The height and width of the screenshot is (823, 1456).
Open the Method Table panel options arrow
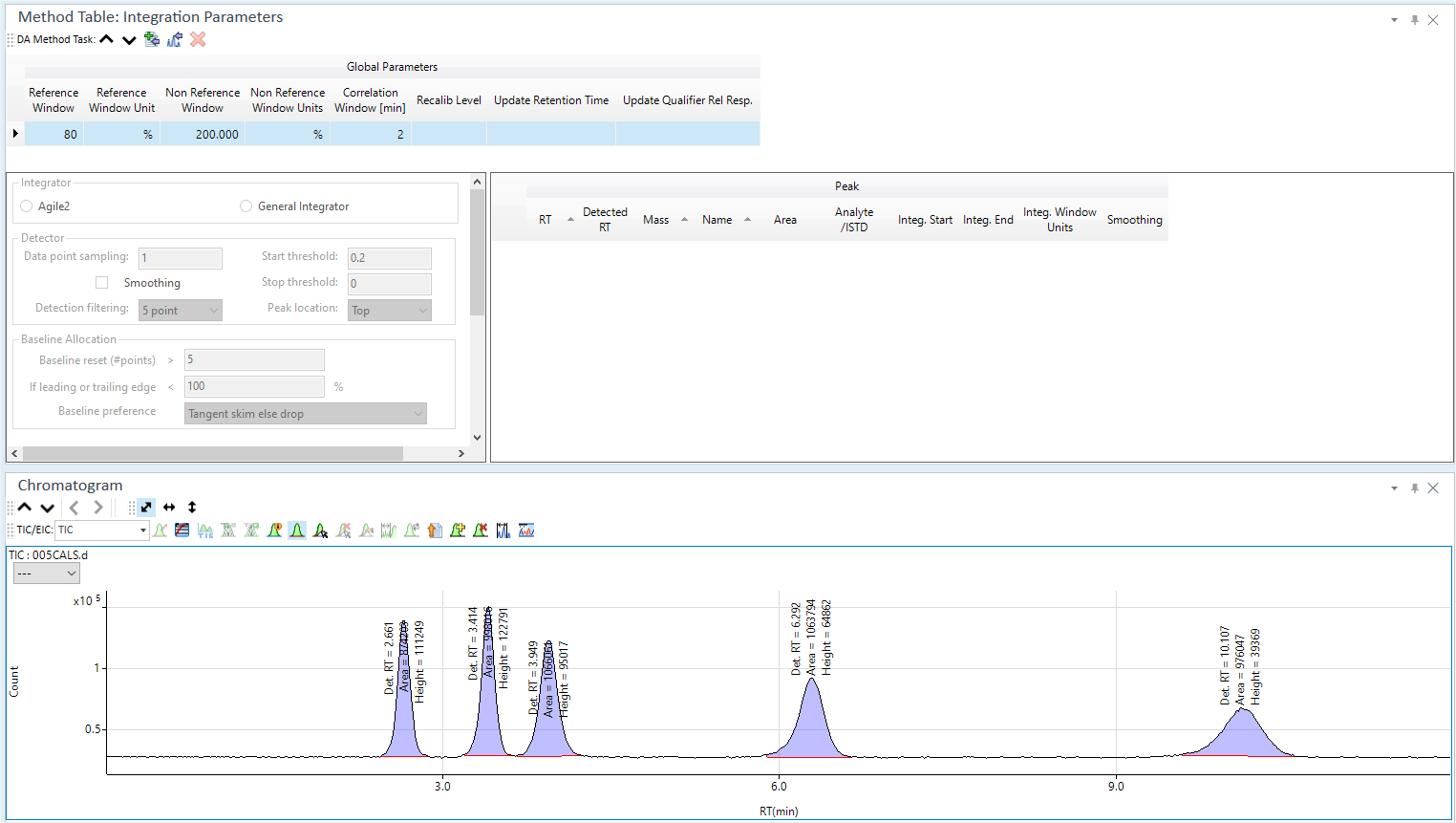tap(1394, 20)
